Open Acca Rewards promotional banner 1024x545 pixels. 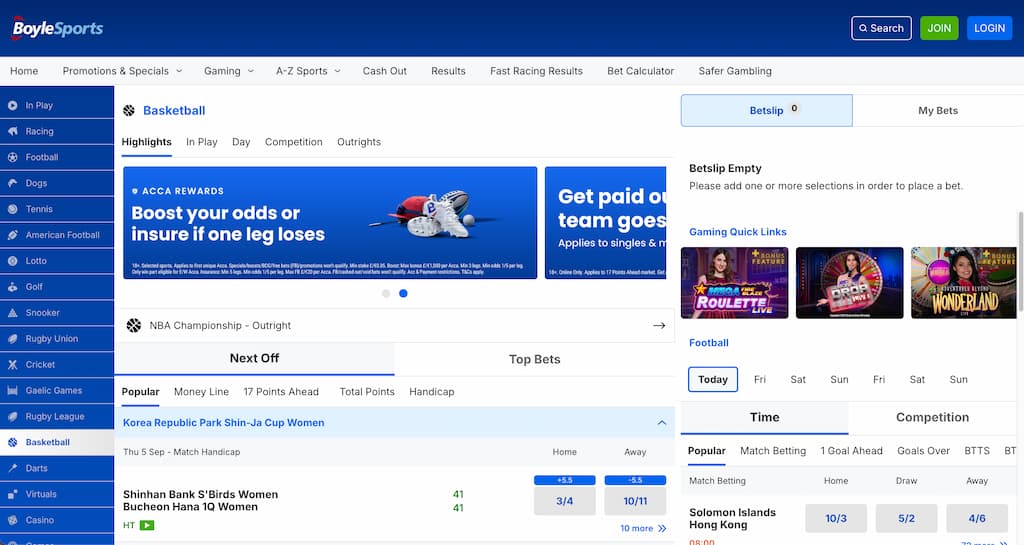330,223
